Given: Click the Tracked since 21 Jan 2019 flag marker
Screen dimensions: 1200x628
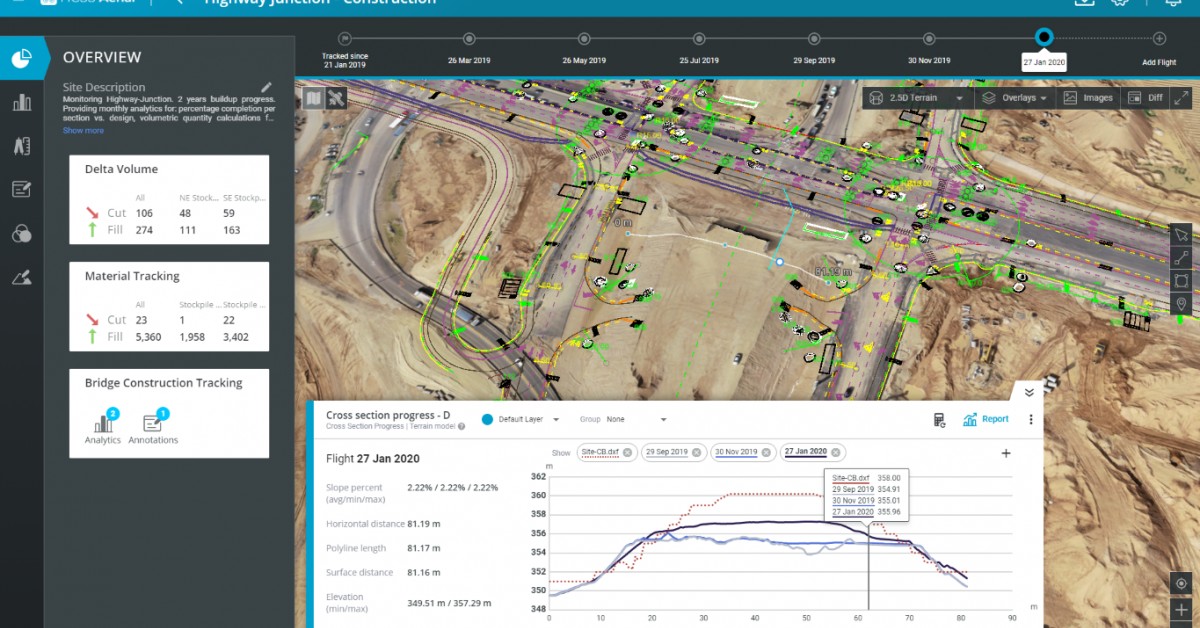Looking at the screenshot, I should coord(343,39).
